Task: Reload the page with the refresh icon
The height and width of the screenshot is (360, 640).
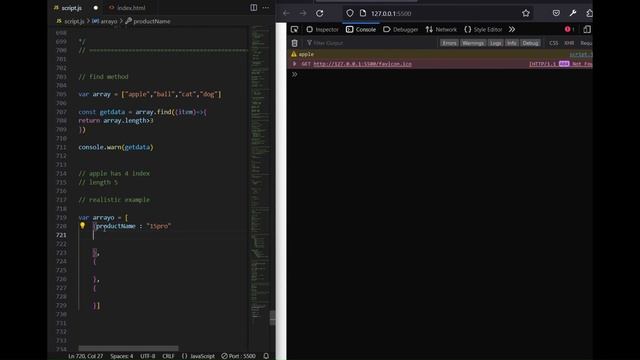Action: pyautogui.click(x=320, y=13)
